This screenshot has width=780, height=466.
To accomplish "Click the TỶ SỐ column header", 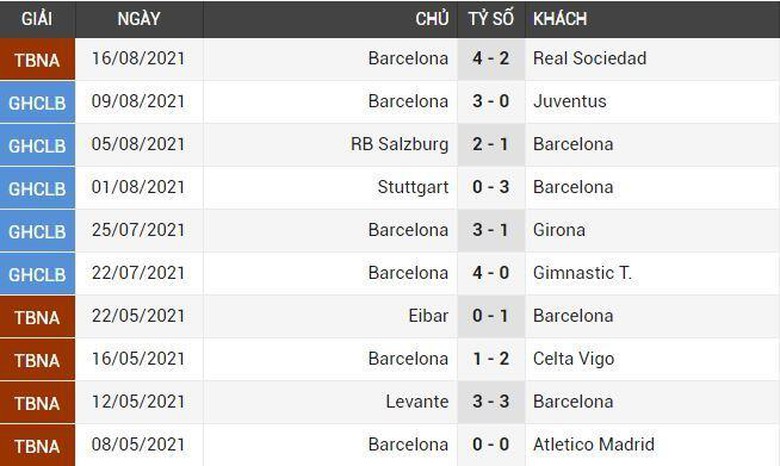I will pos(491,19).
